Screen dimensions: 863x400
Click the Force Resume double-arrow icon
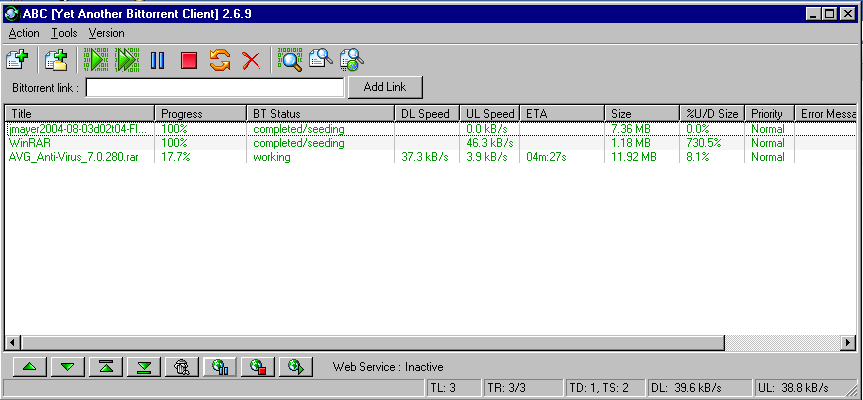pyautogui.click(x=127, y=59)
